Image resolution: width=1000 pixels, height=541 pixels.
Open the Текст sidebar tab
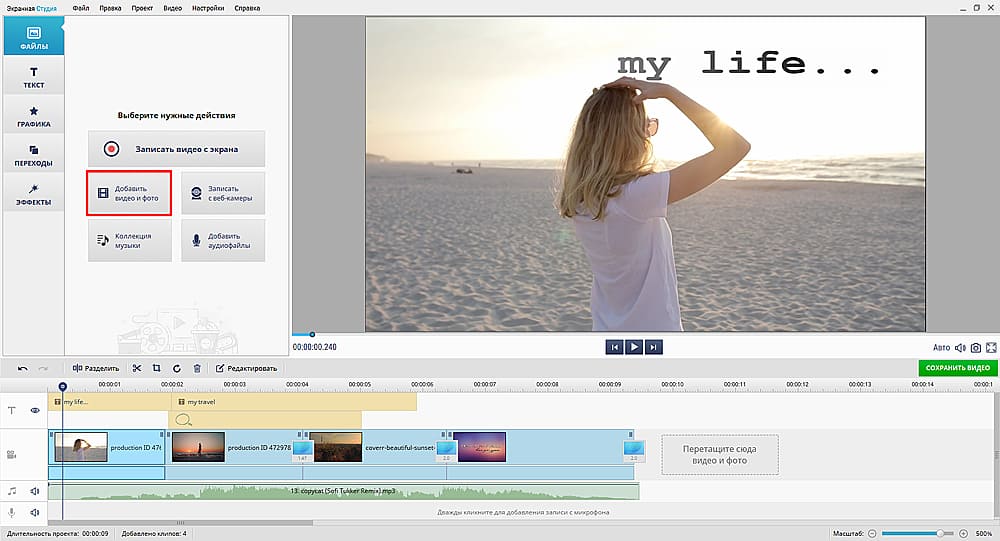(34, 76)
